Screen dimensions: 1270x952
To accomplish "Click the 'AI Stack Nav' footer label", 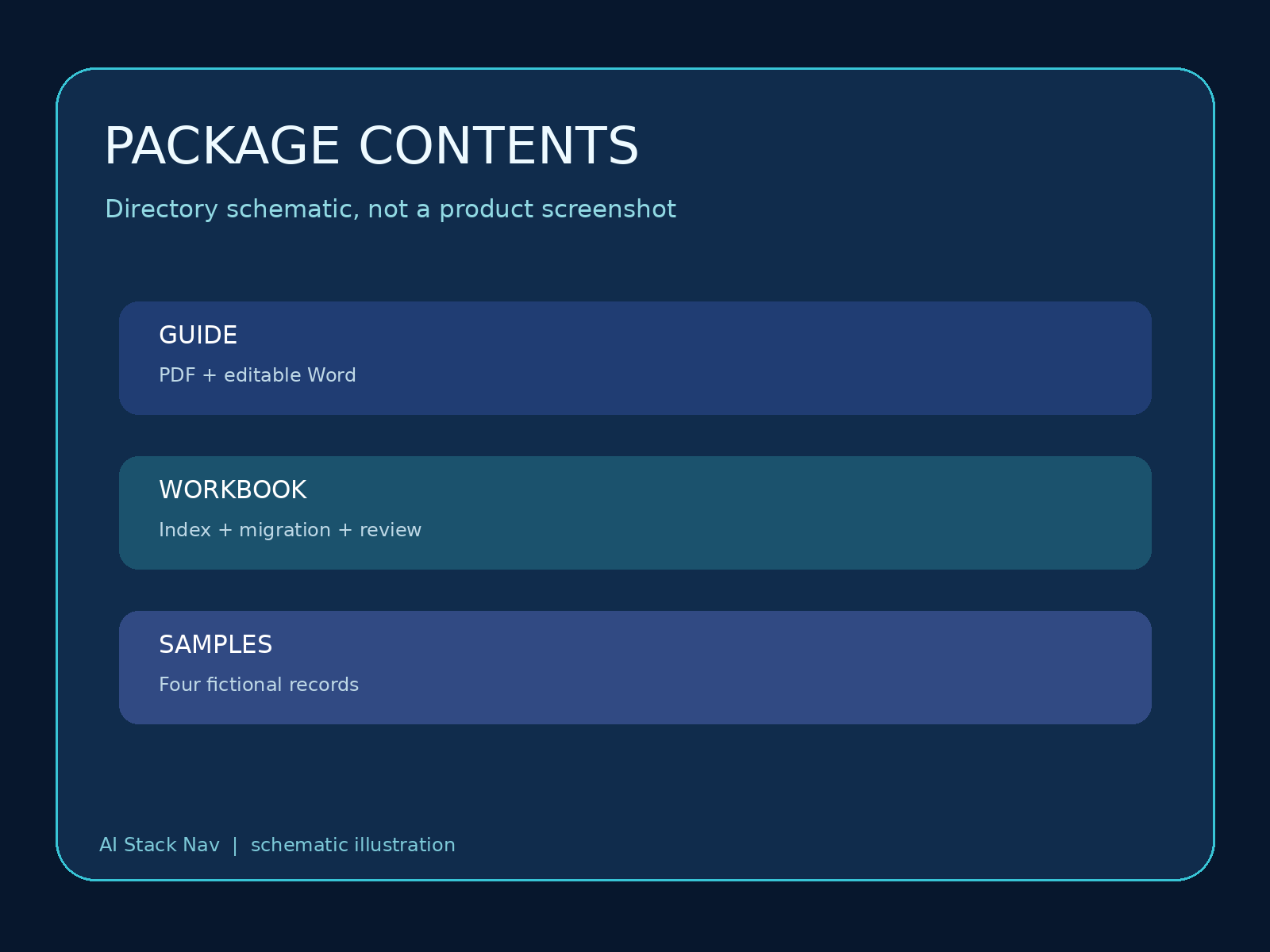I will pyautogui.click(x=159, y=845).
